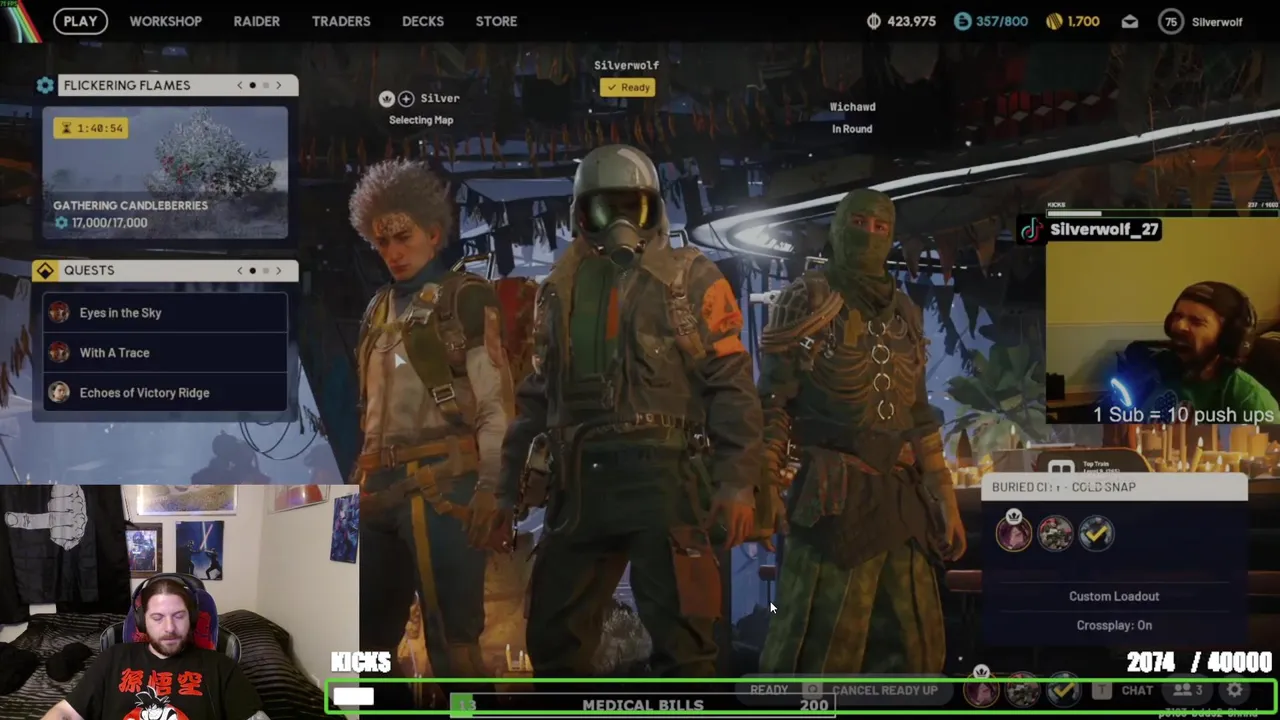Click the With A Trace quest icon

coord(59,353)
